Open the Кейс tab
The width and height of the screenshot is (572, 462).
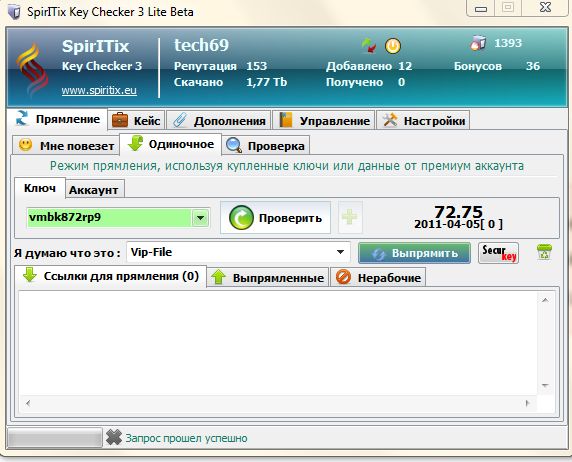(x=136, y=120)
